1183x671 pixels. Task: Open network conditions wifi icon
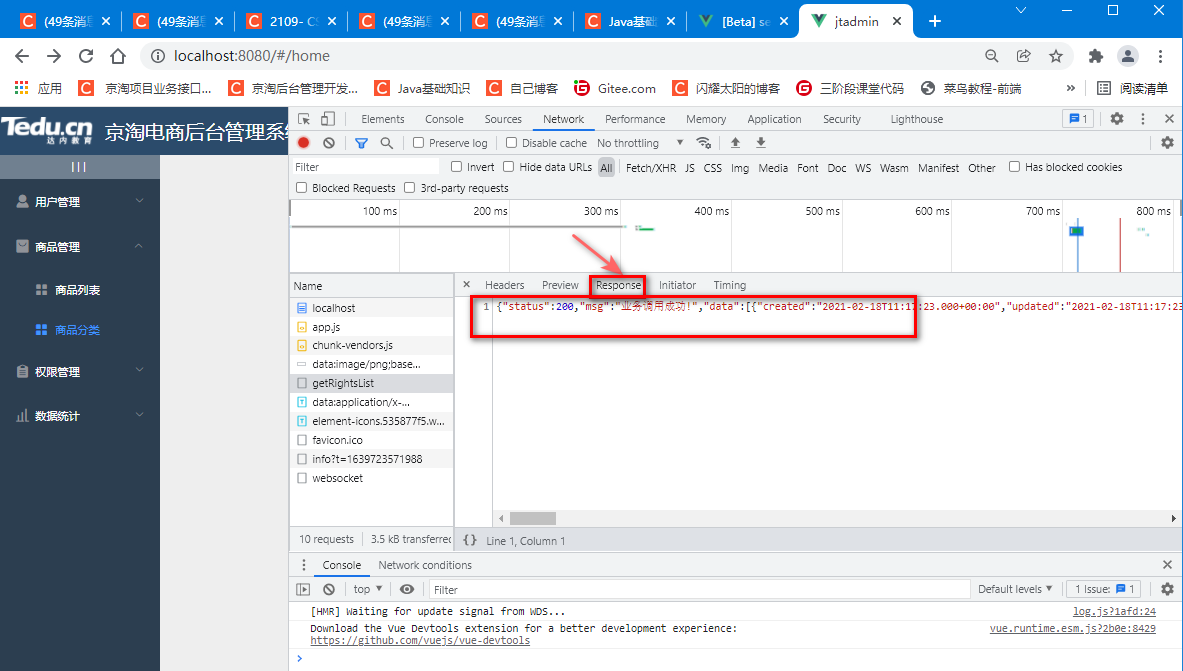[x=703, y=143]
